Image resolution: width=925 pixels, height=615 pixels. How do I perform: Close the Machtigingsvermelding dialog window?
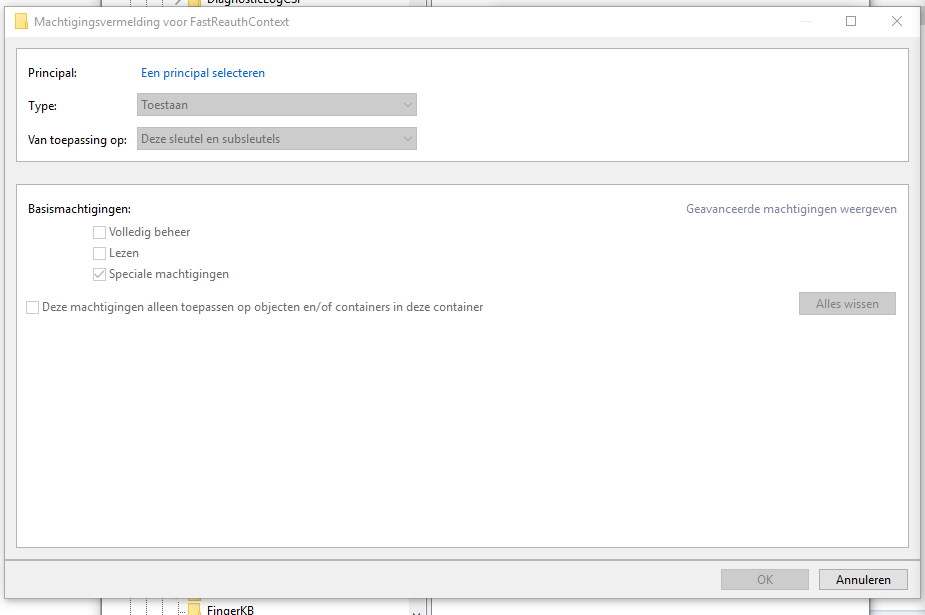[897, 21]
